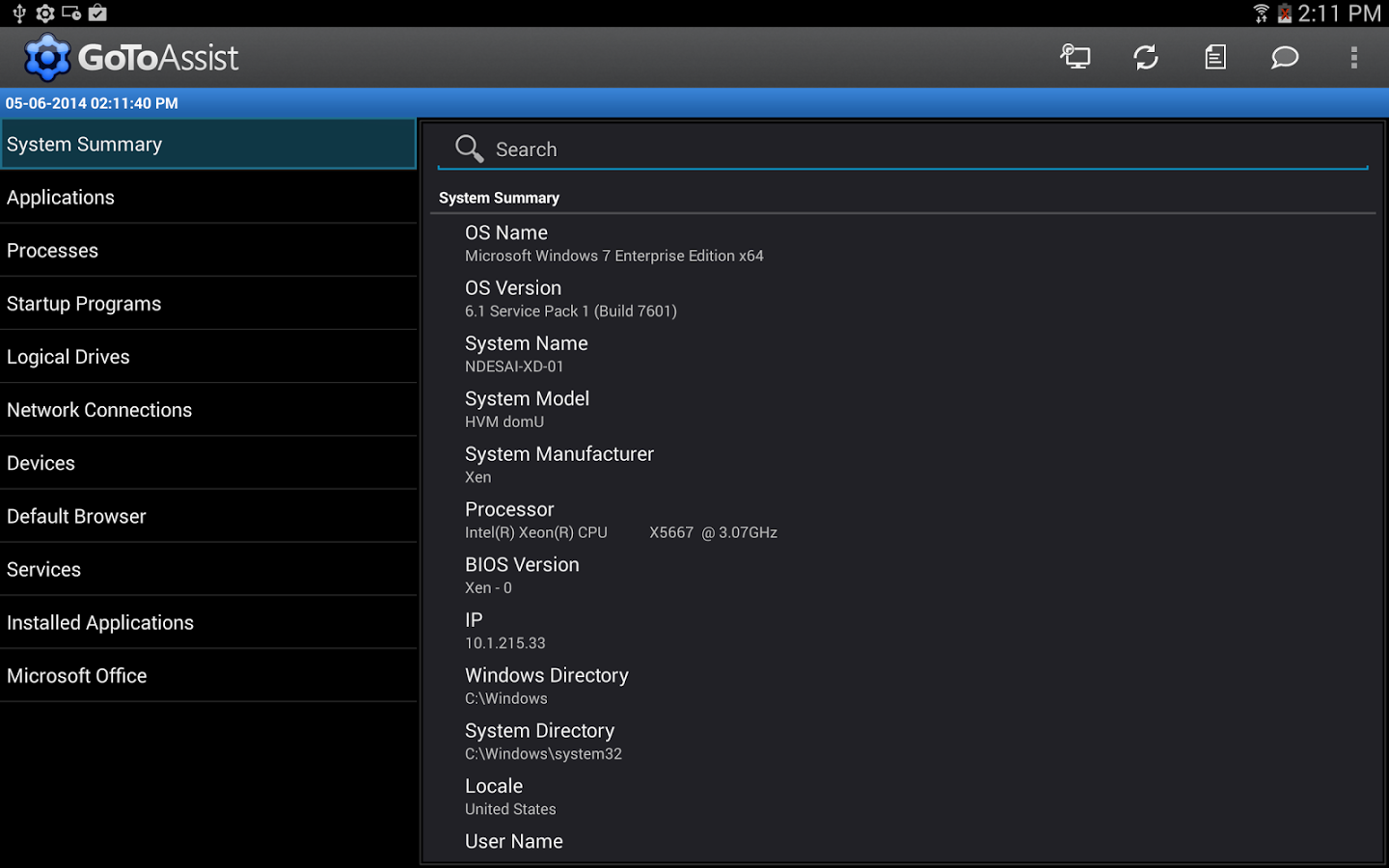Select the User Name entry
The width and height of the screenshot is (1389, 868).
click(x=903, y=842)
